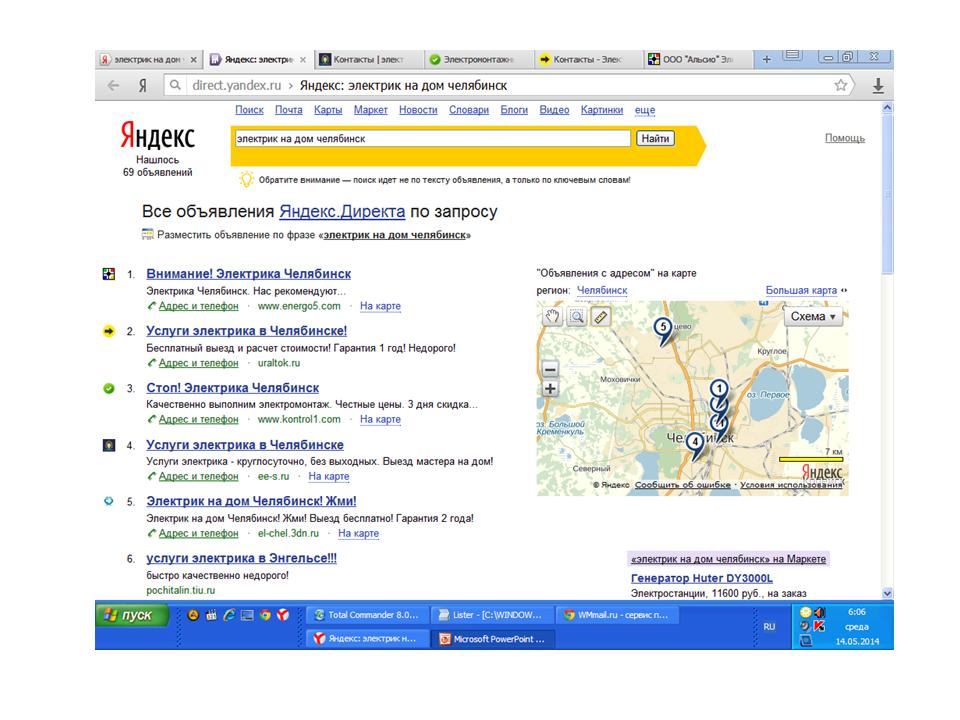Open Карты in the Yandex services menu

(x=328, y=110)
